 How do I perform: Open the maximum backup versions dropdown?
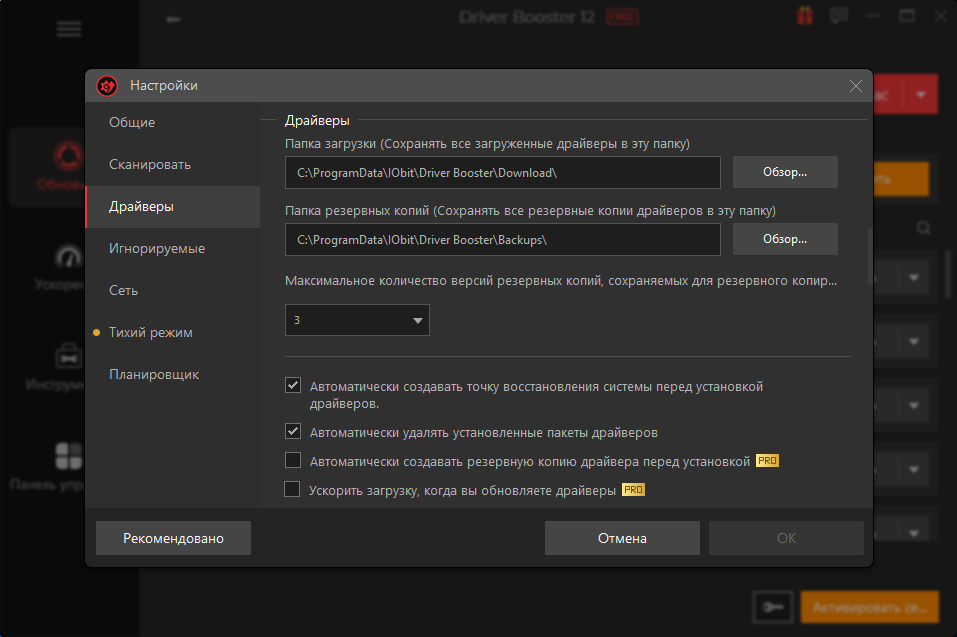click(x=357, y=320)
